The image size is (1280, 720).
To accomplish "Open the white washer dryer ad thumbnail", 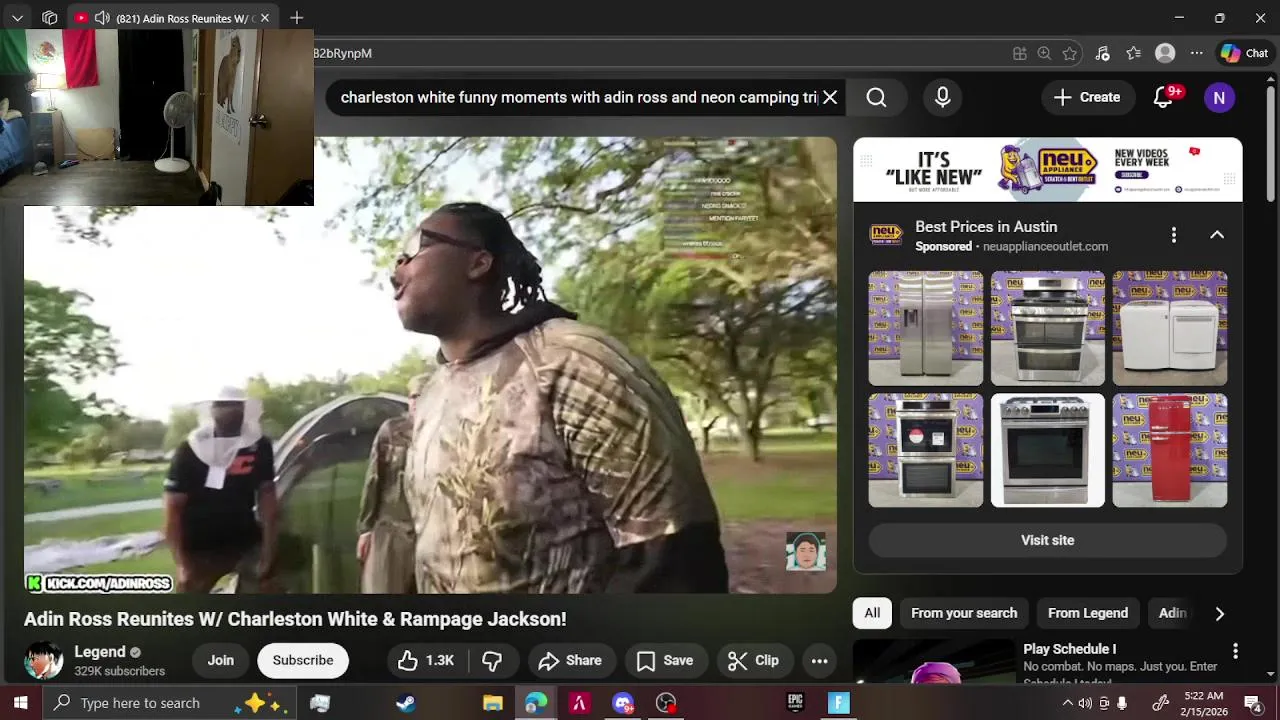I will (x=1170, y=328).
